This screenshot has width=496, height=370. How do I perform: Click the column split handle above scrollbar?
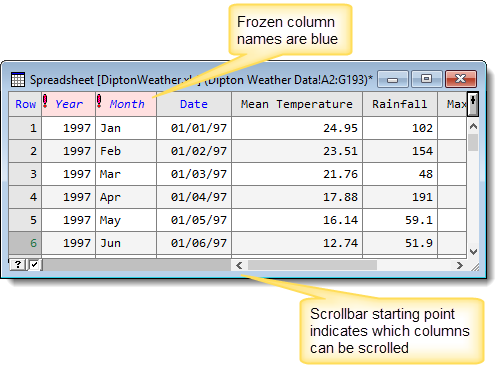coord(473,104)
